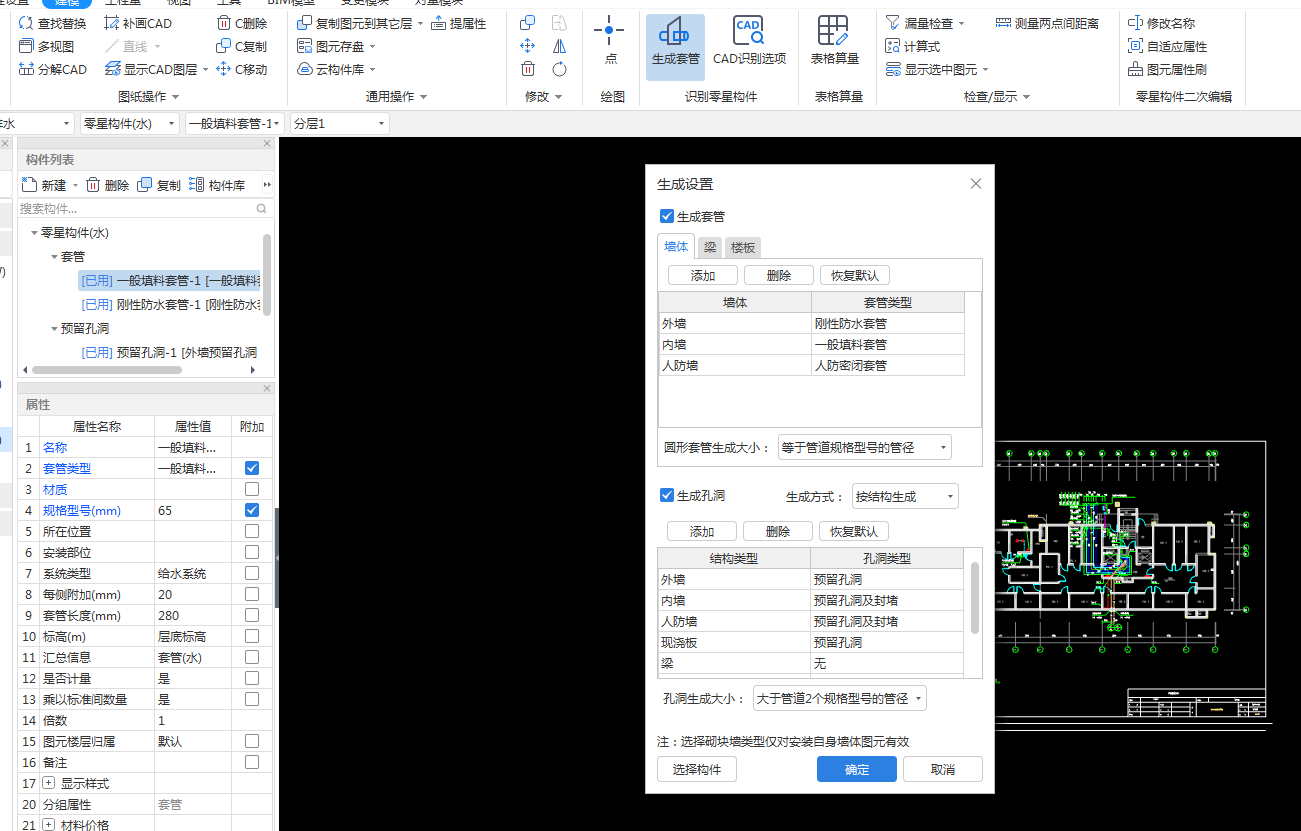The width and height of the screenshot is (1301, 831).
Task: Toggle 附加 checkbox for 套管长度(mm) row
Action: [252, 615]
